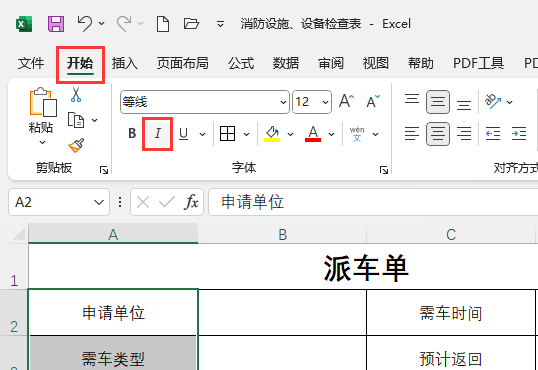Click the Select All corner triangle
This screenshot has width=538, height=370.
[x=19, y=234]
